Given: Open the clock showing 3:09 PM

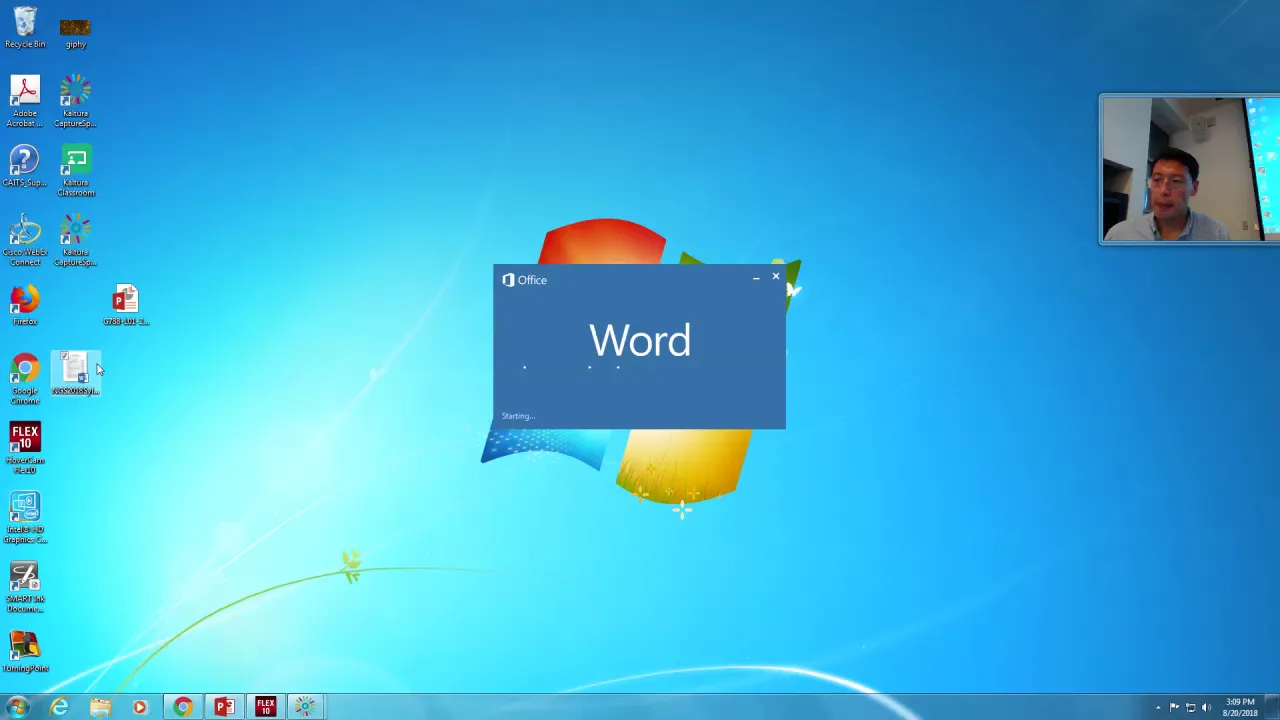Looking at the screenshot, I should pos(1240,707).
